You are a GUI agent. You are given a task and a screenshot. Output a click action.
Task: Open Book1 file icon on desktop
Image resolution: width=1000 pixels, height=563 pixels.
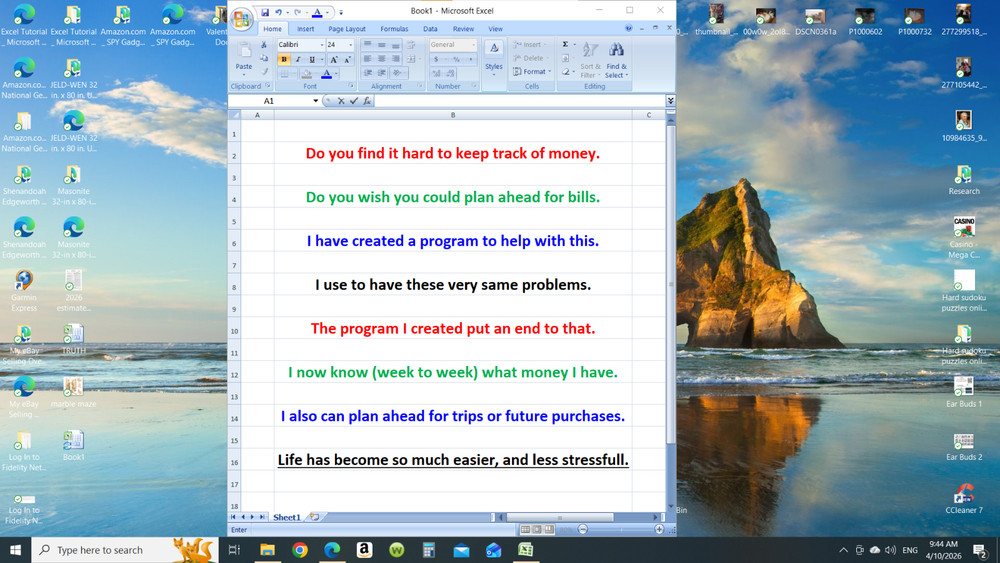click(x=73, y=446)
